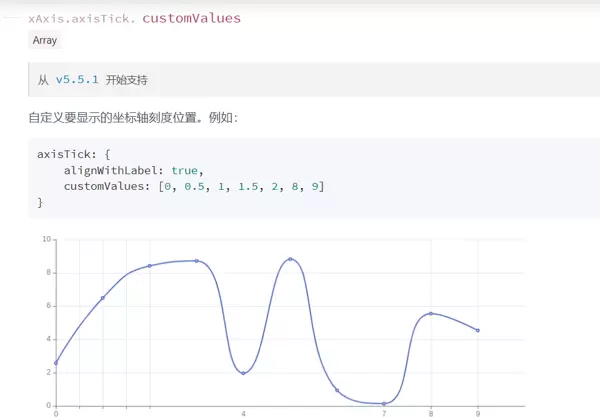Click the y-axis label 10
Image resolution: width=600 pixels, height=417 pixels.
[46, 240]
